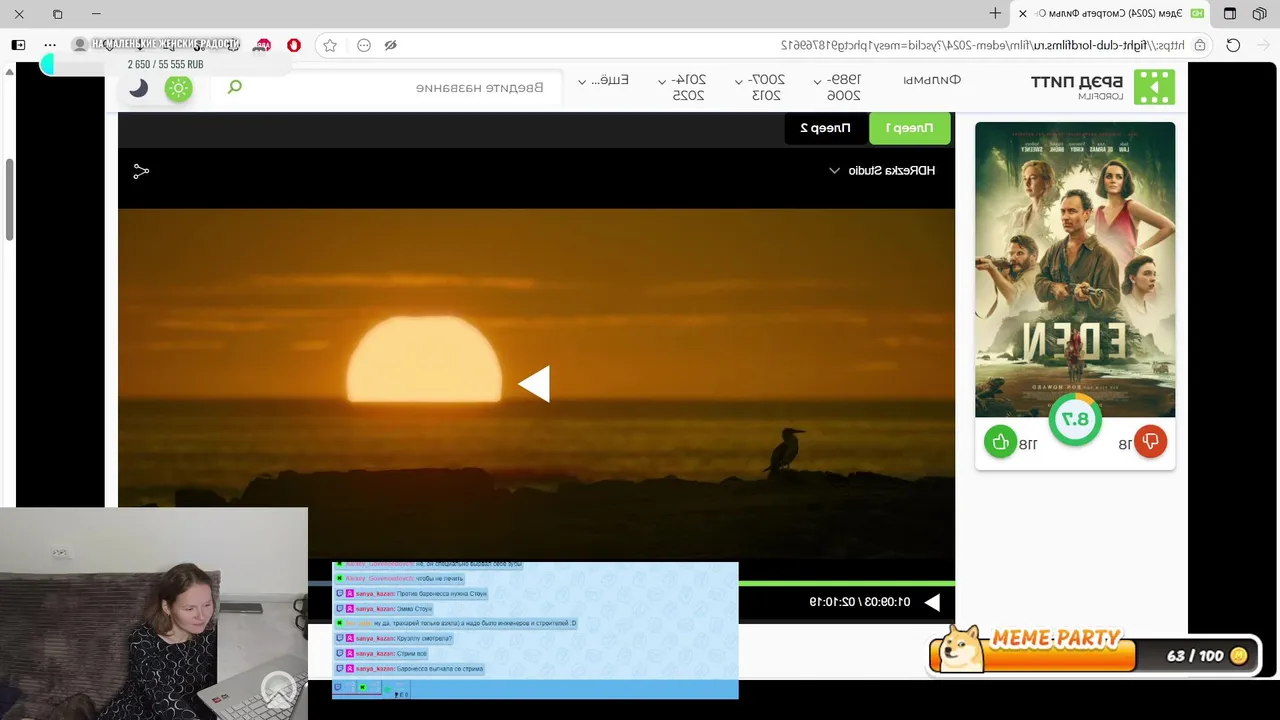Switch to the Плеер 1 tab

tap(909, 128)
